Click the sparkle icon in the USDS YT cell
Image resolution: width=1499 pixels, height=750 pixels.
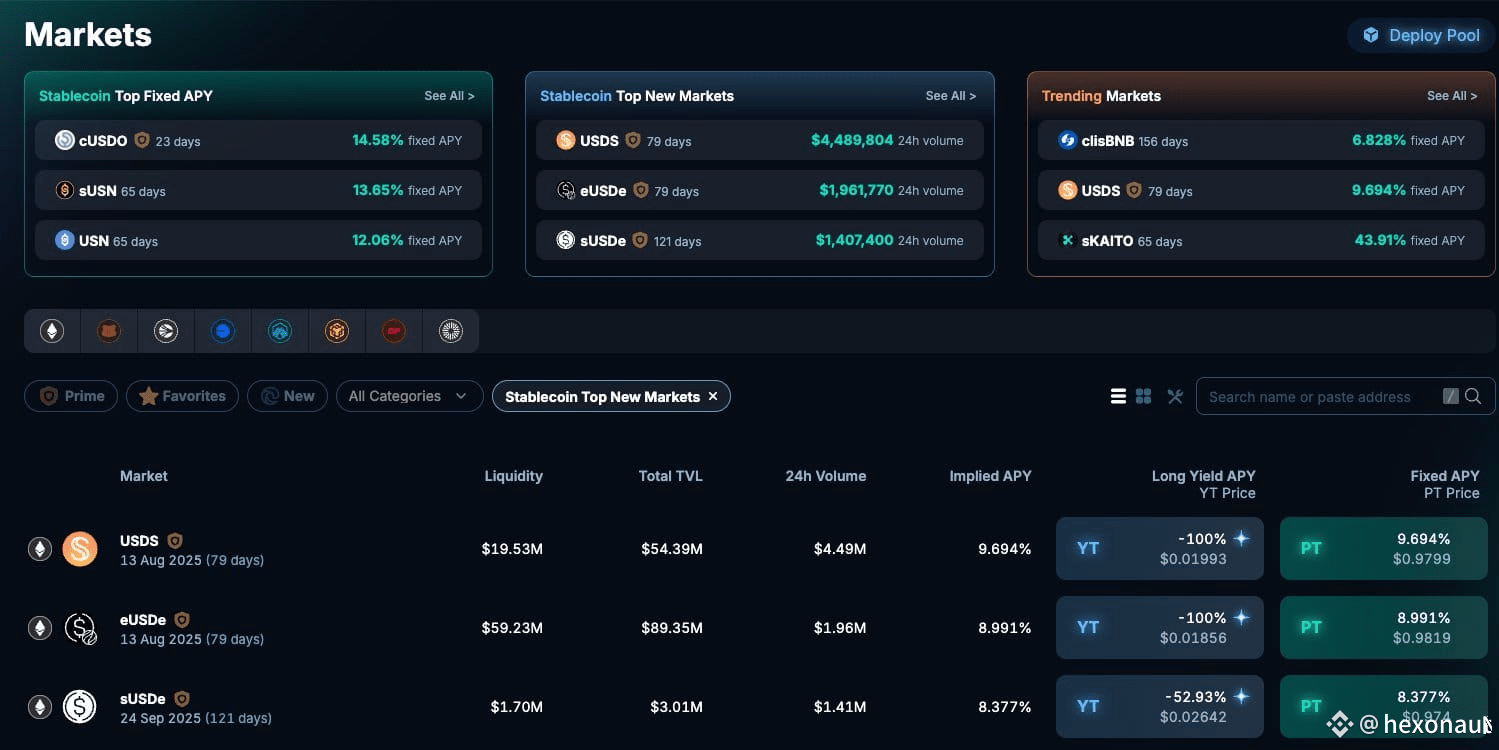[x=1241, y=539]
